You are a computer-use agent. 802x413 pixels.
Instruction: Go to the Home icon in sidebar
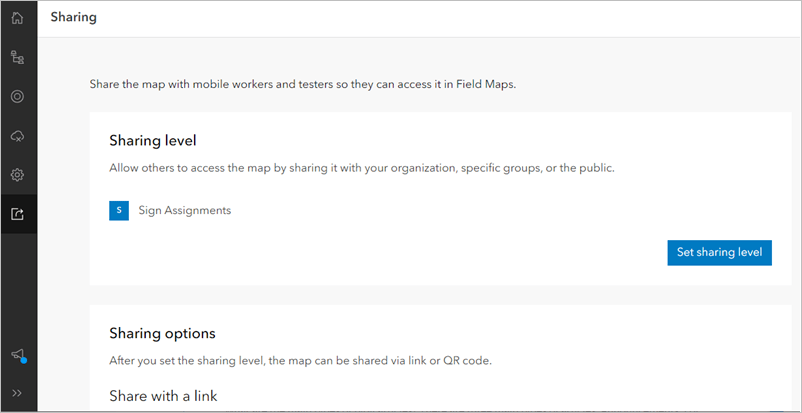17,18
